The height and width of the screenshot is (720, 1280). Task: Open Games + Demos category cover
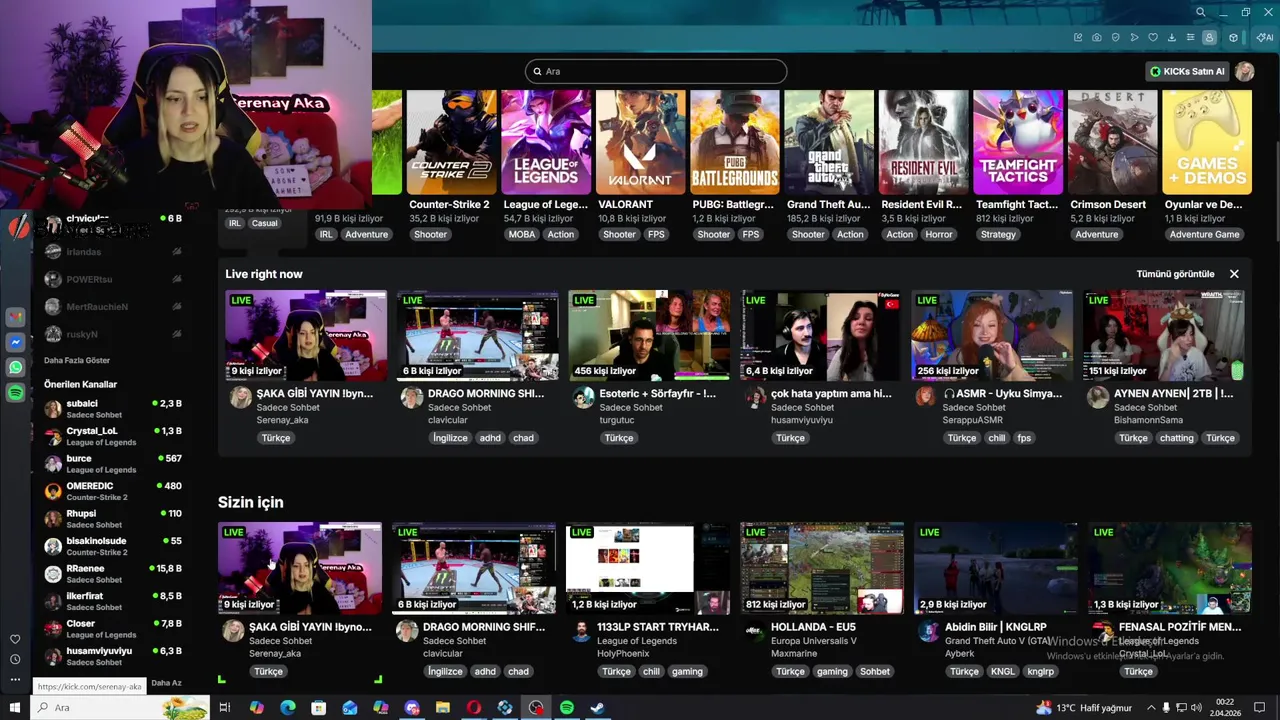point(1207,142)
